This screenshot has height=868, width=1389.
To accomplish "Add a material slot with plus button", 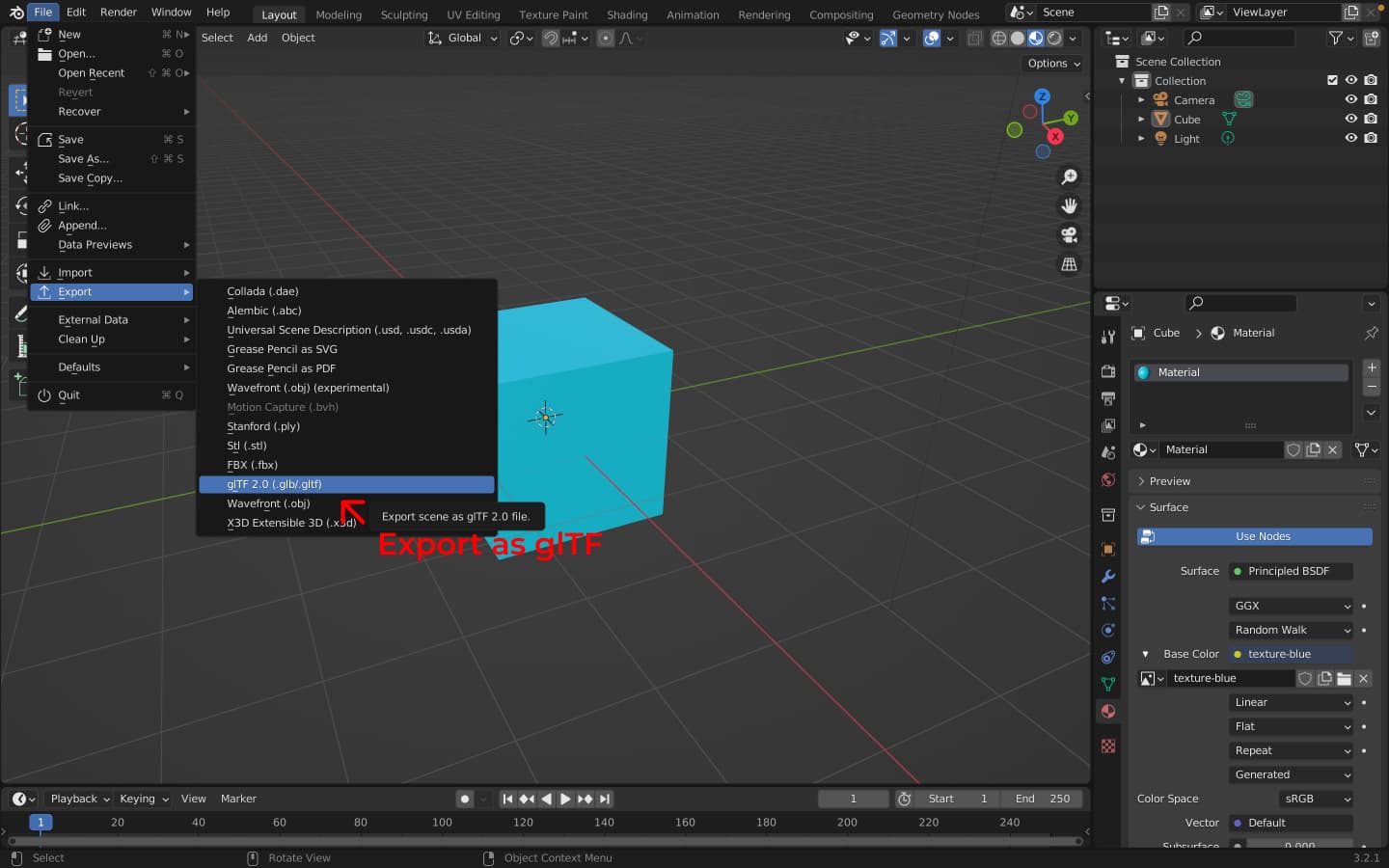I will coord(1371,367).
